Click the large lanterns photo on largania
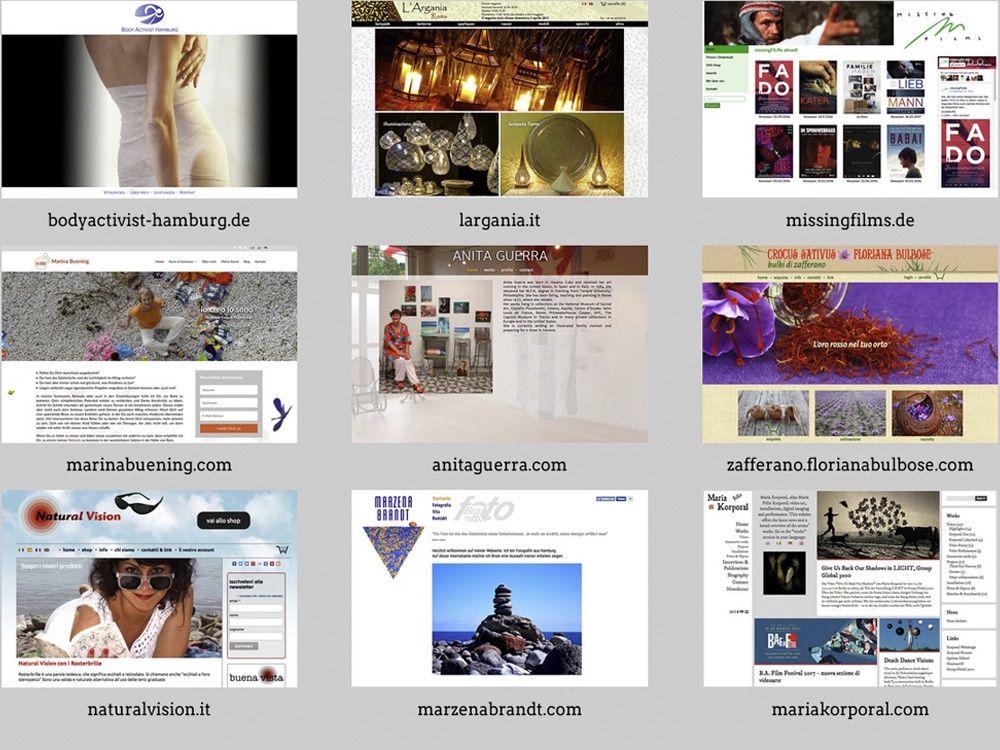This screenshot has height=750, width=1000. coord(499,70)
